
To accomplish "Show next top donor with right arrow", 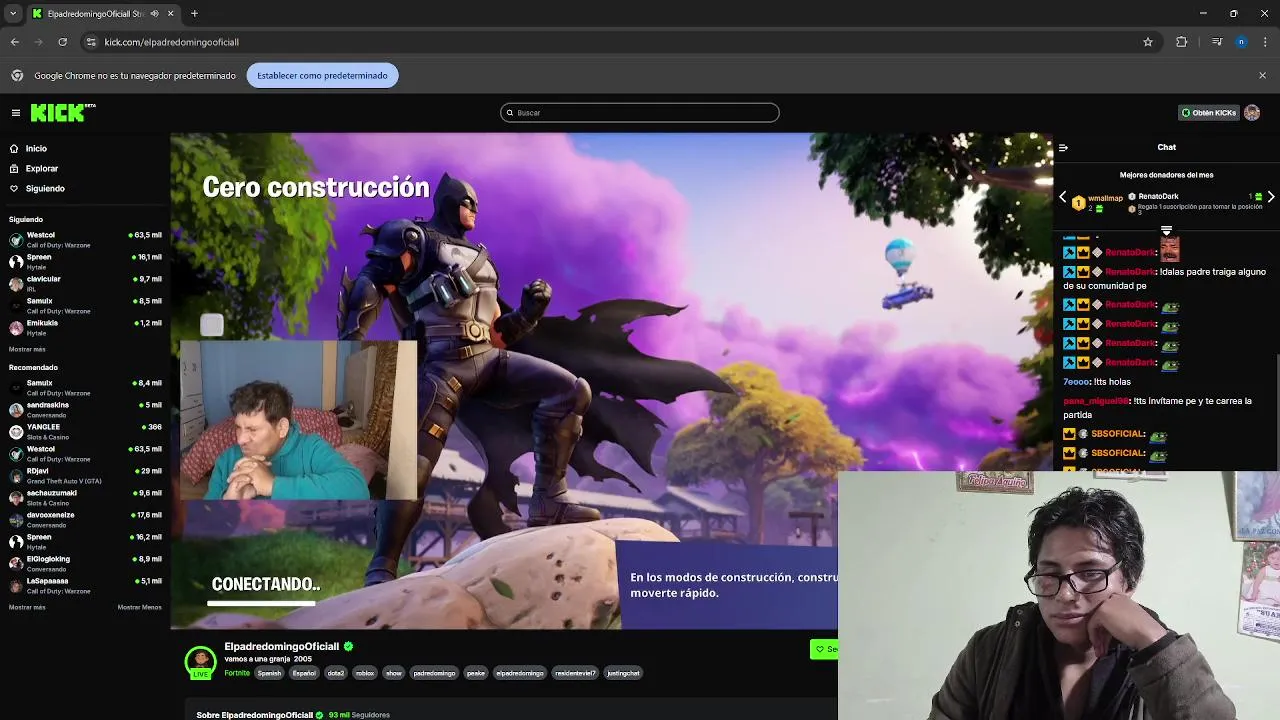I will coord(1271,198).
